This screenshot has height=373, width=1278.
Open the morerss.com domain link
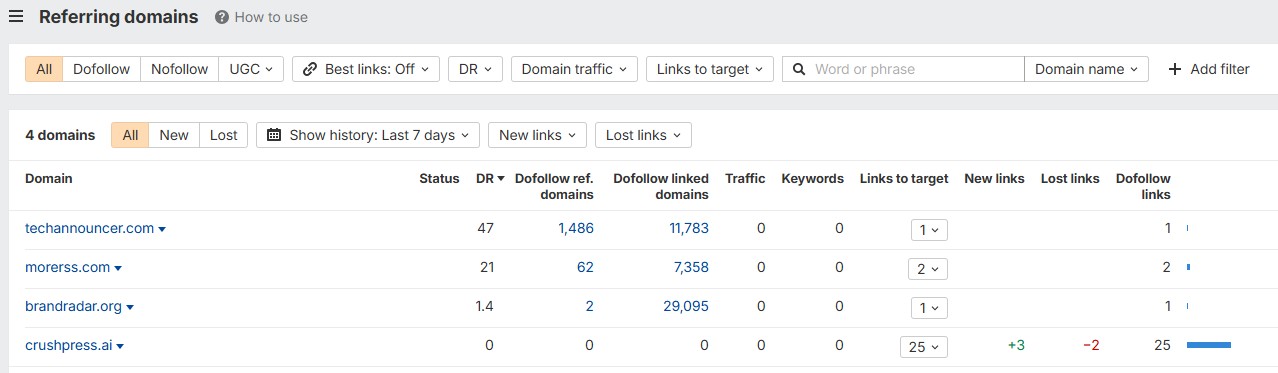pos(67,267)
